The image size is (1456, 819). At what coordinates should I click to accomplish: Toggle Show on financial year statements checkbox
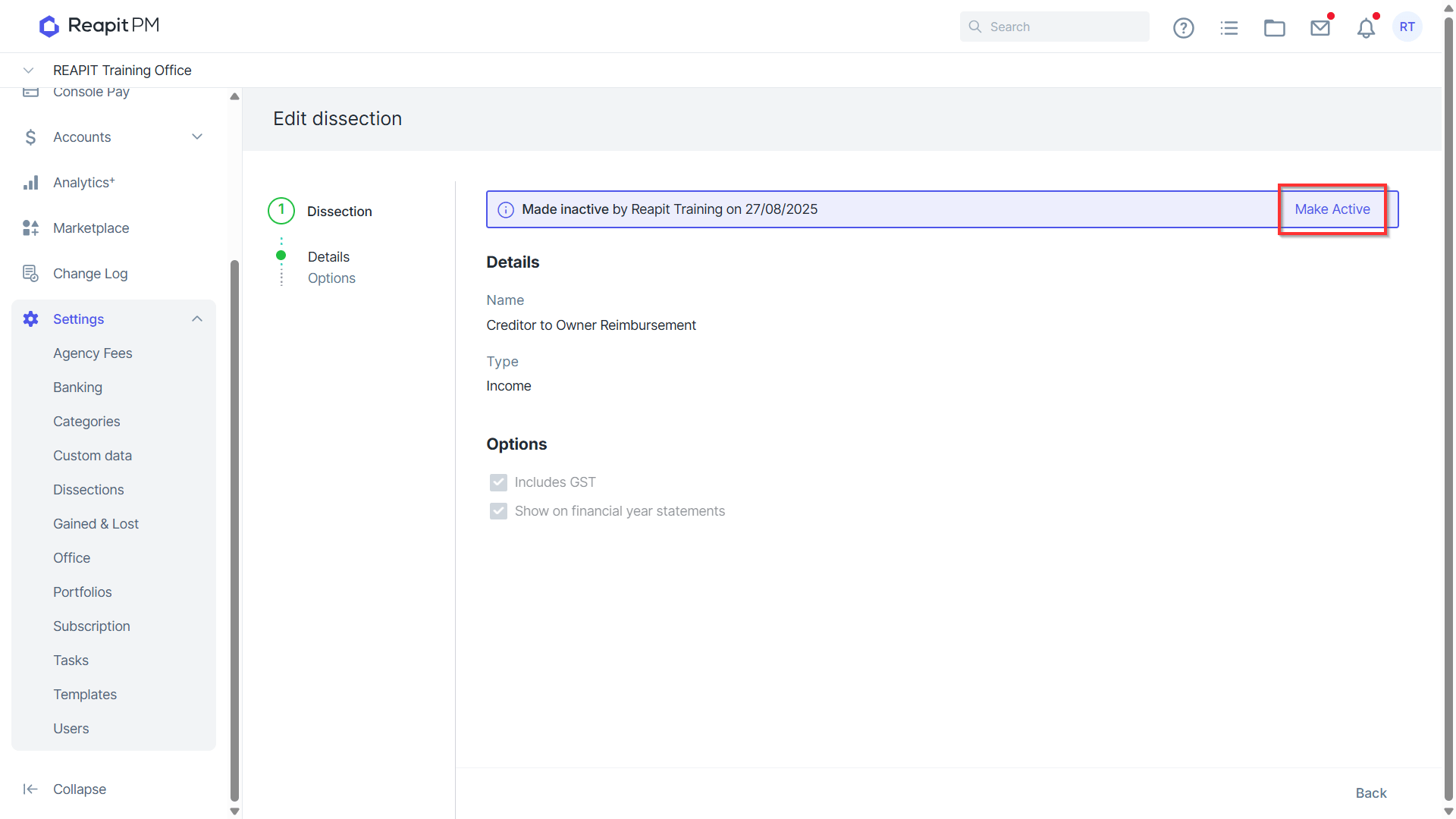point(498,511)
